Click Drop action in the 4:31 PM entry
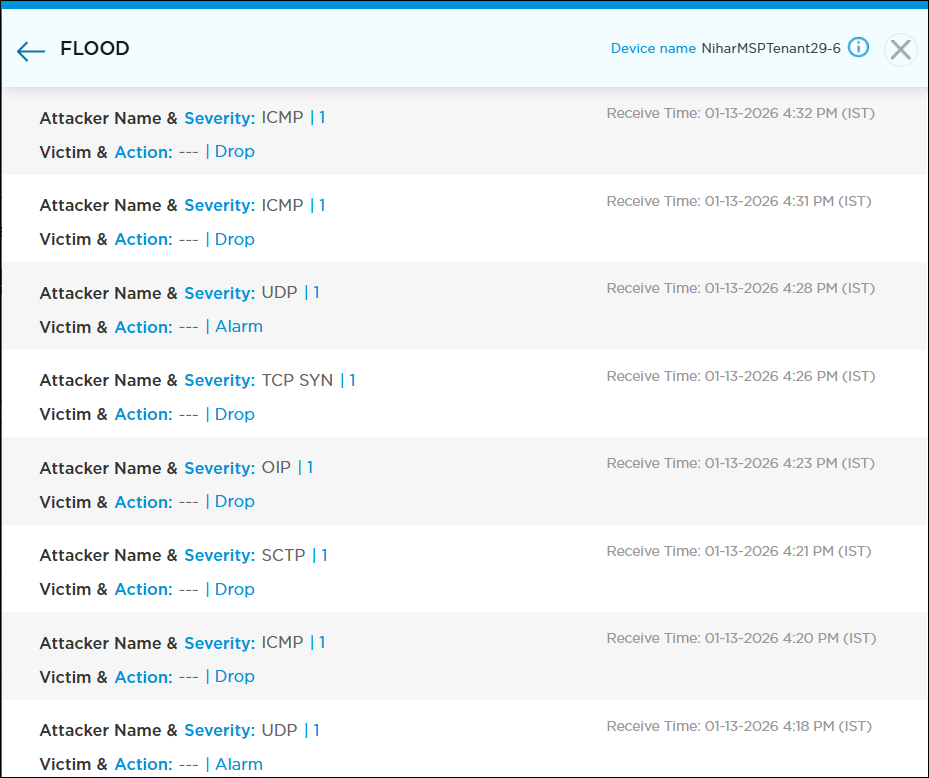Image resolution: width=929 pixels, height=778 pixels. point(235,239)
